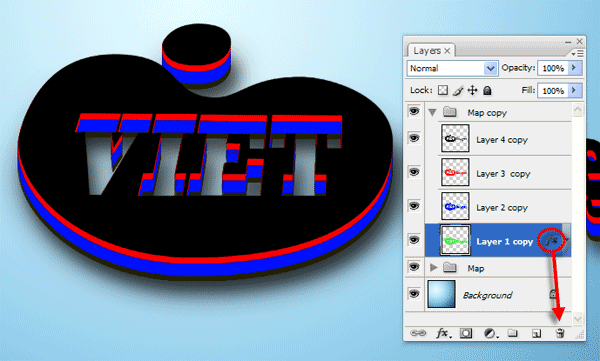
Task: Open the Layers panel options menu
Action: click(577, 53)
